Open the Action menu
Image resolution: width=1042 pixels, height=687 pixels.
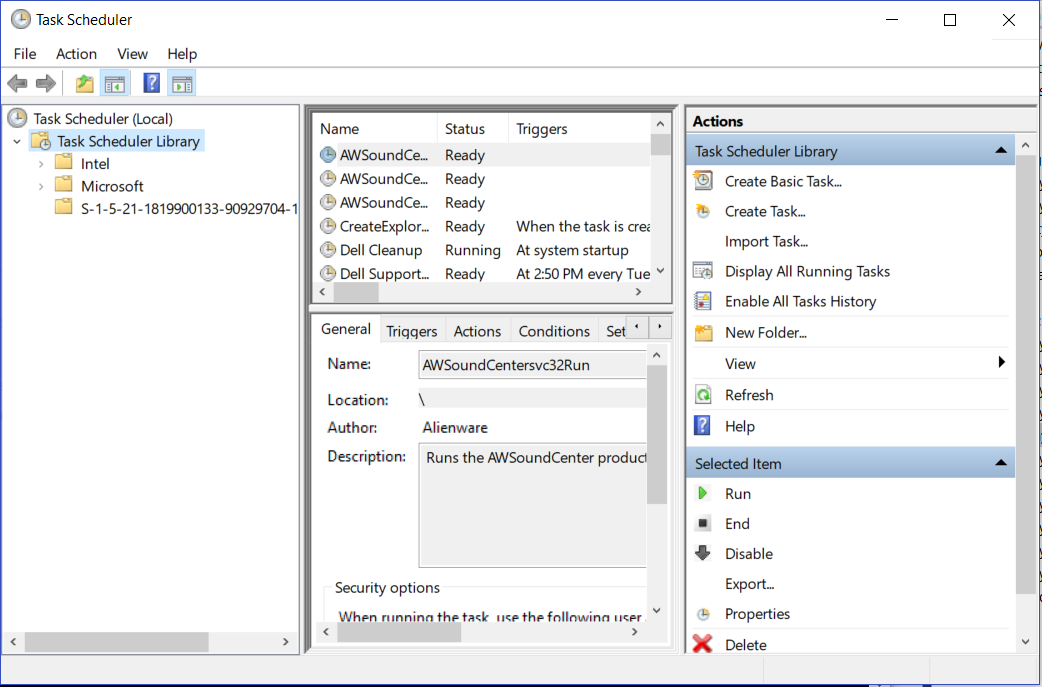(x=76, y=54)
